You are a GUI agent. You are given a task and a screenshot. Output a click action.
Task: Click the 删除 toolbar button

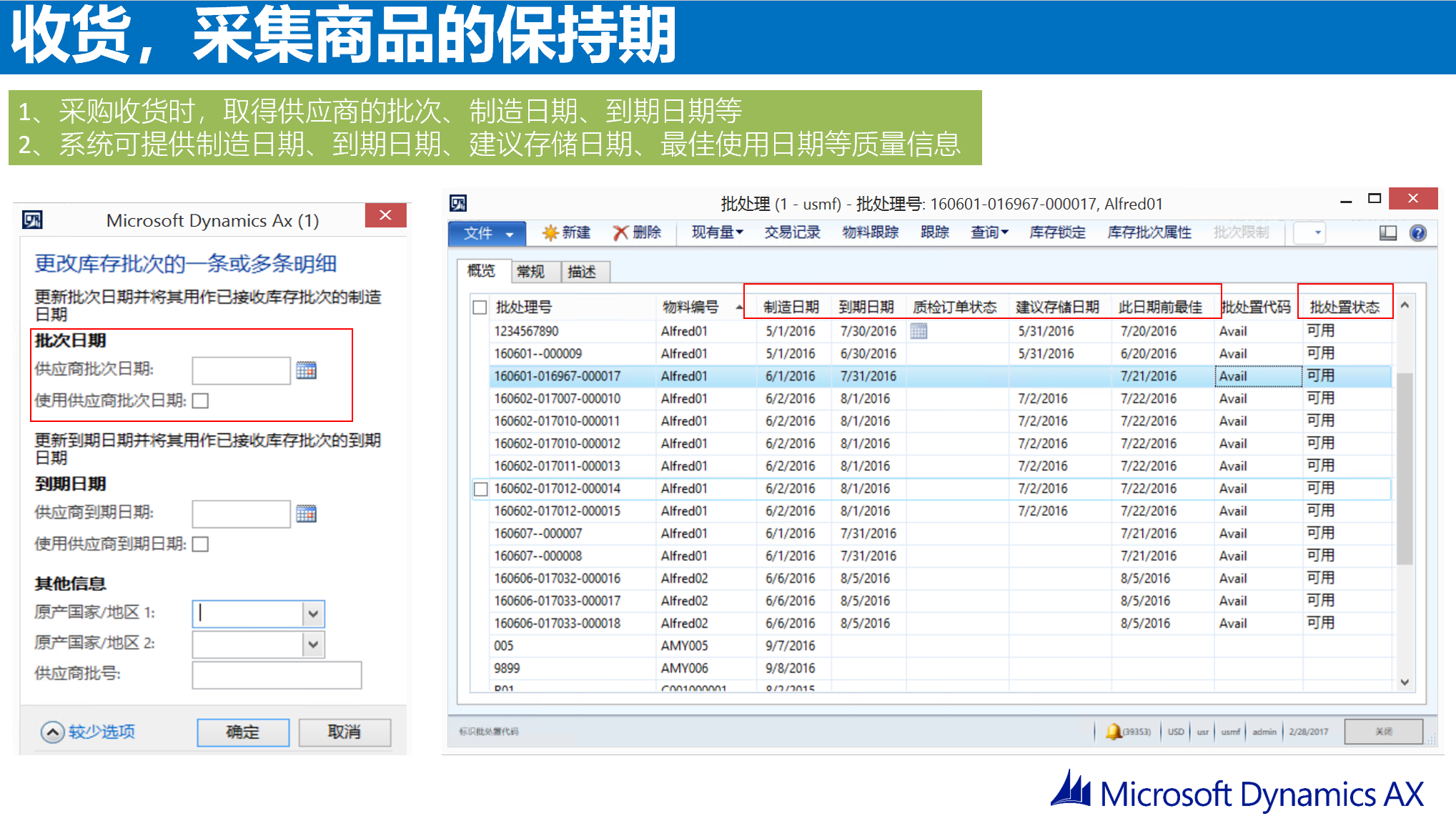637,232
